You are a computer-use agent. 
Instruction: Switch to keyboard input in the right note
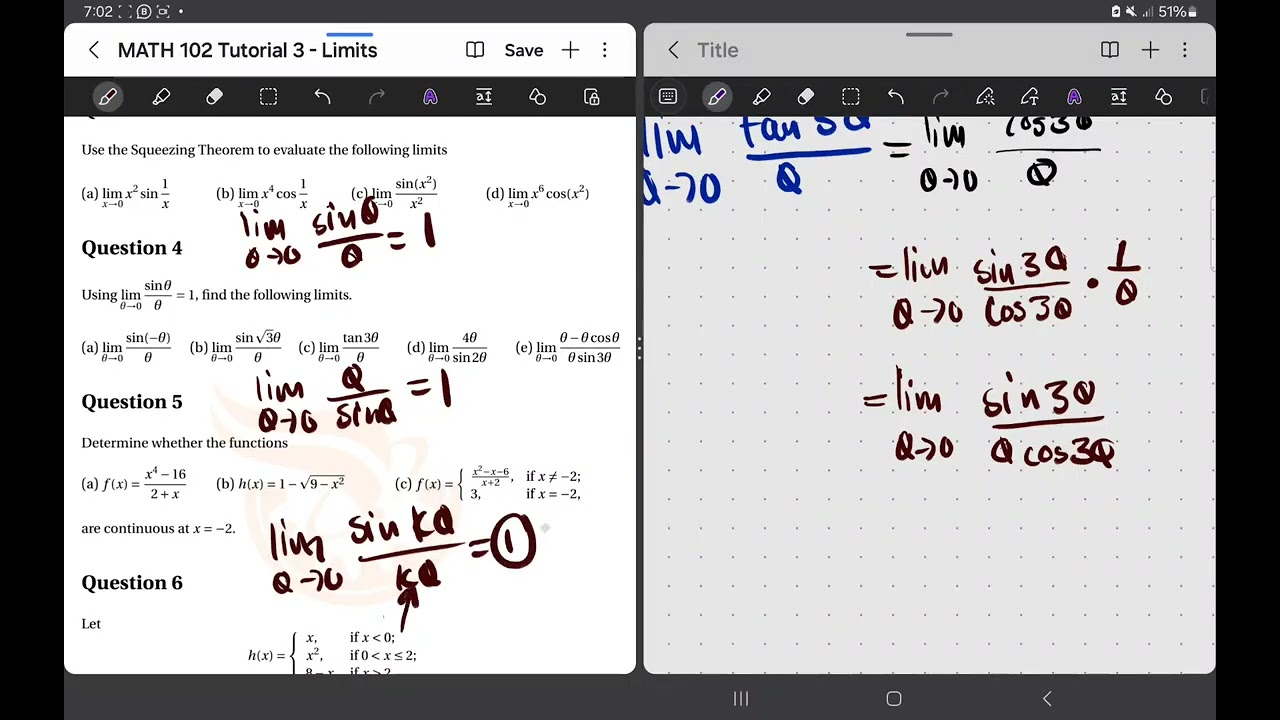pyautogui.click(x=668, y=97)
